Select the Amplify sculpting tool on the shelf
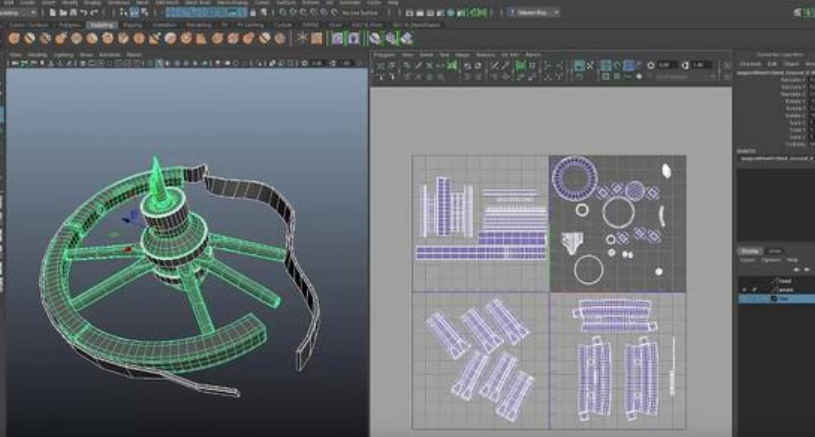Screen dimensions: 815x437 click(264, 38)
